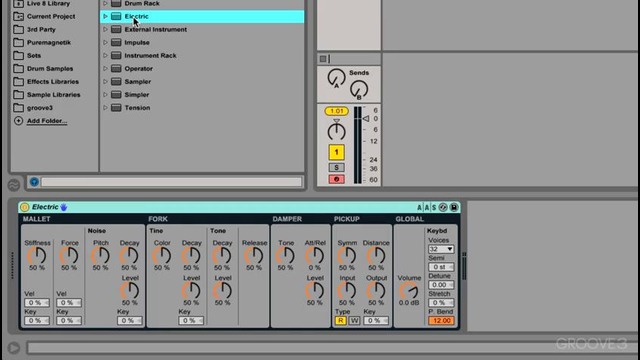The image size is (640, 360).
Task: Click the Detune value field
Action: click(441, 285)
